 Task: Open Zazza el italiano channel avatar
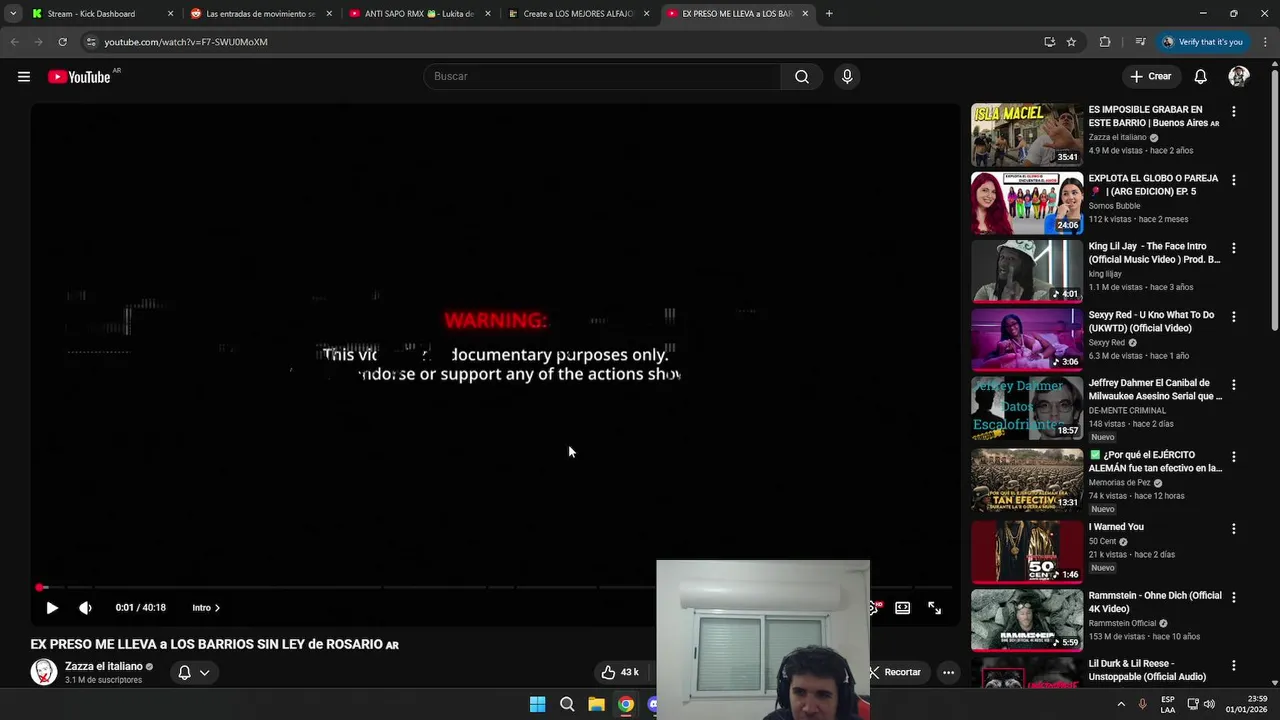pos(44,672)
